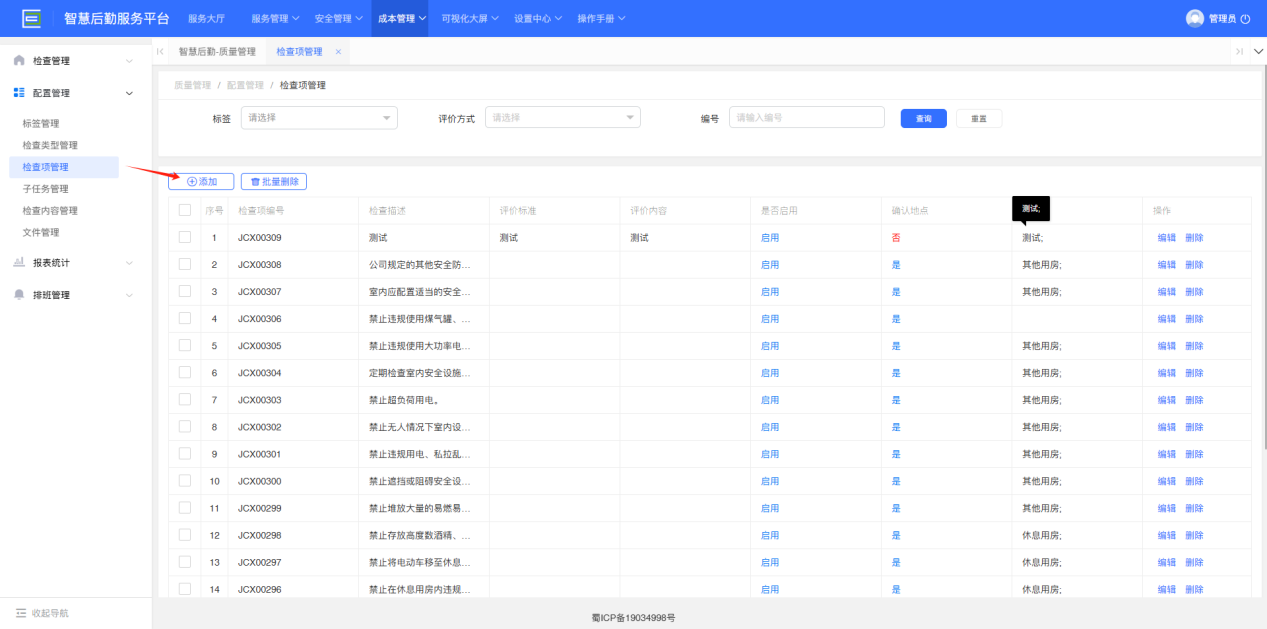This screenshot has width=1267, height=629.
Task: Click the 批量删除 button
Action: pyautogui.click(x=274, y=182)
